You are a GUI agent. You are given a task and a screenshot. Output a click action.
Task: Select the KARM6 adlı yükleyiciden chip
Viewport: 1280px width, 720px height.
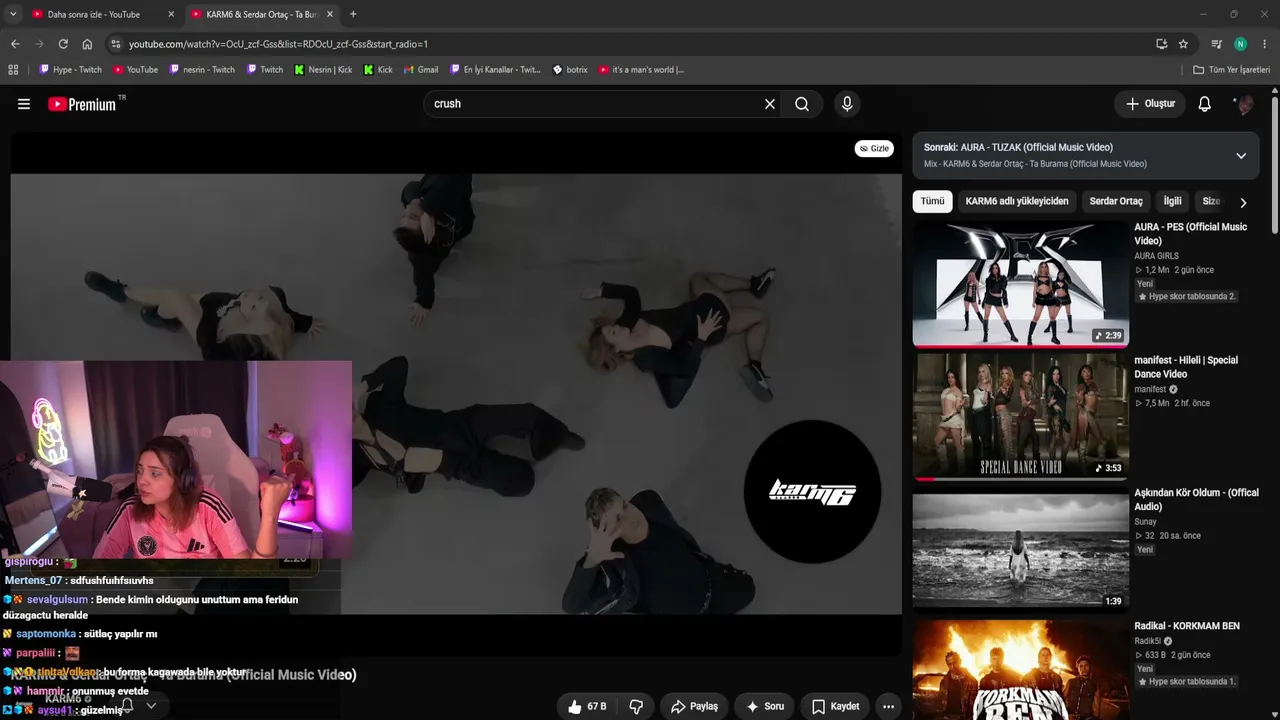tap(1017, 201)
